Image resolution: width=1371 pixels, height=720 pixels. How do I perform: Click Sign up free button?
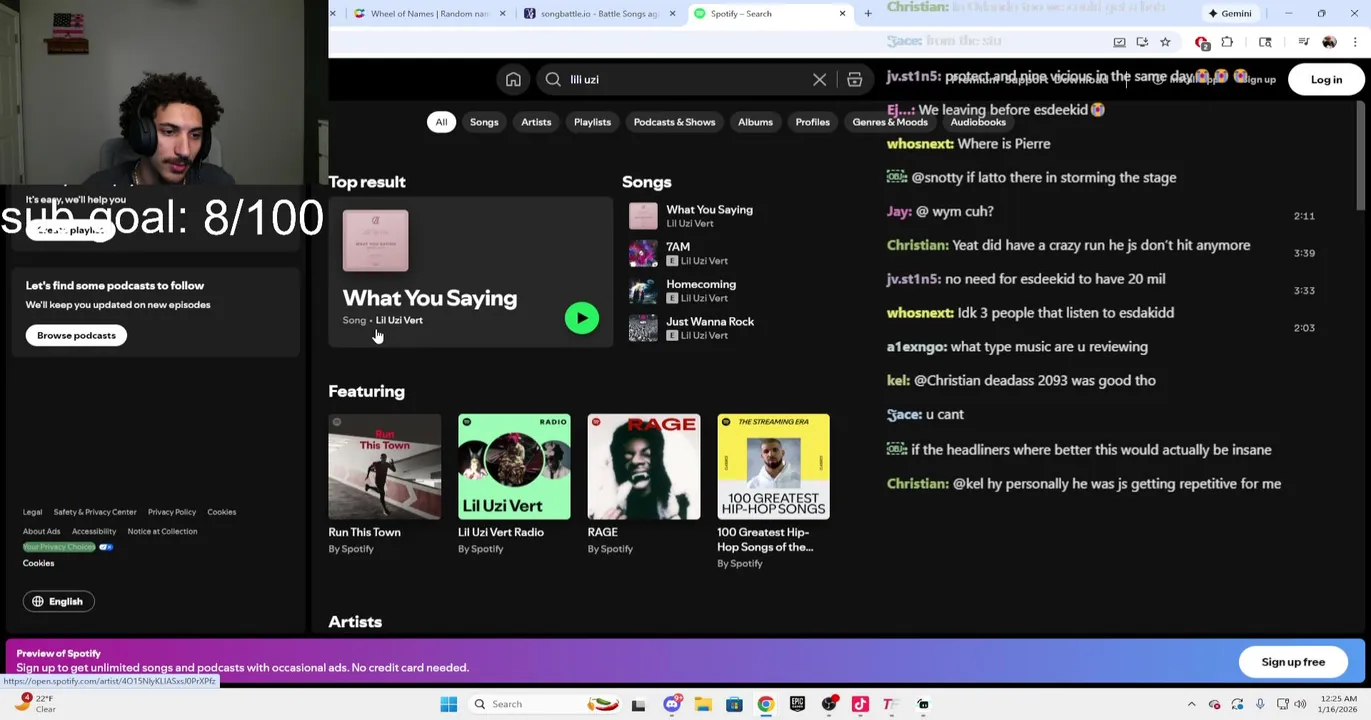pos(1293,662)
